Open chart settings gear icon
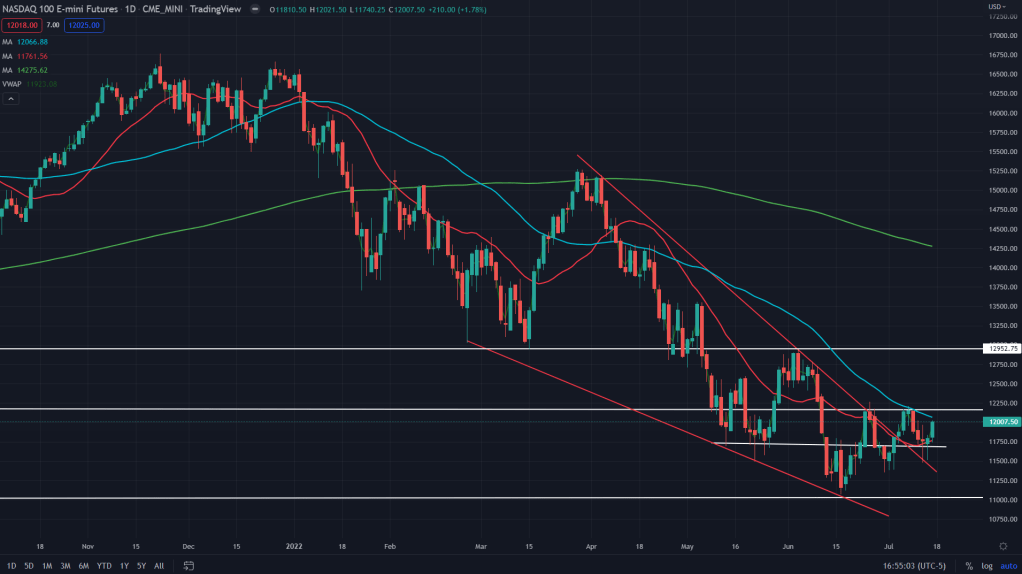 [1002, 546]
